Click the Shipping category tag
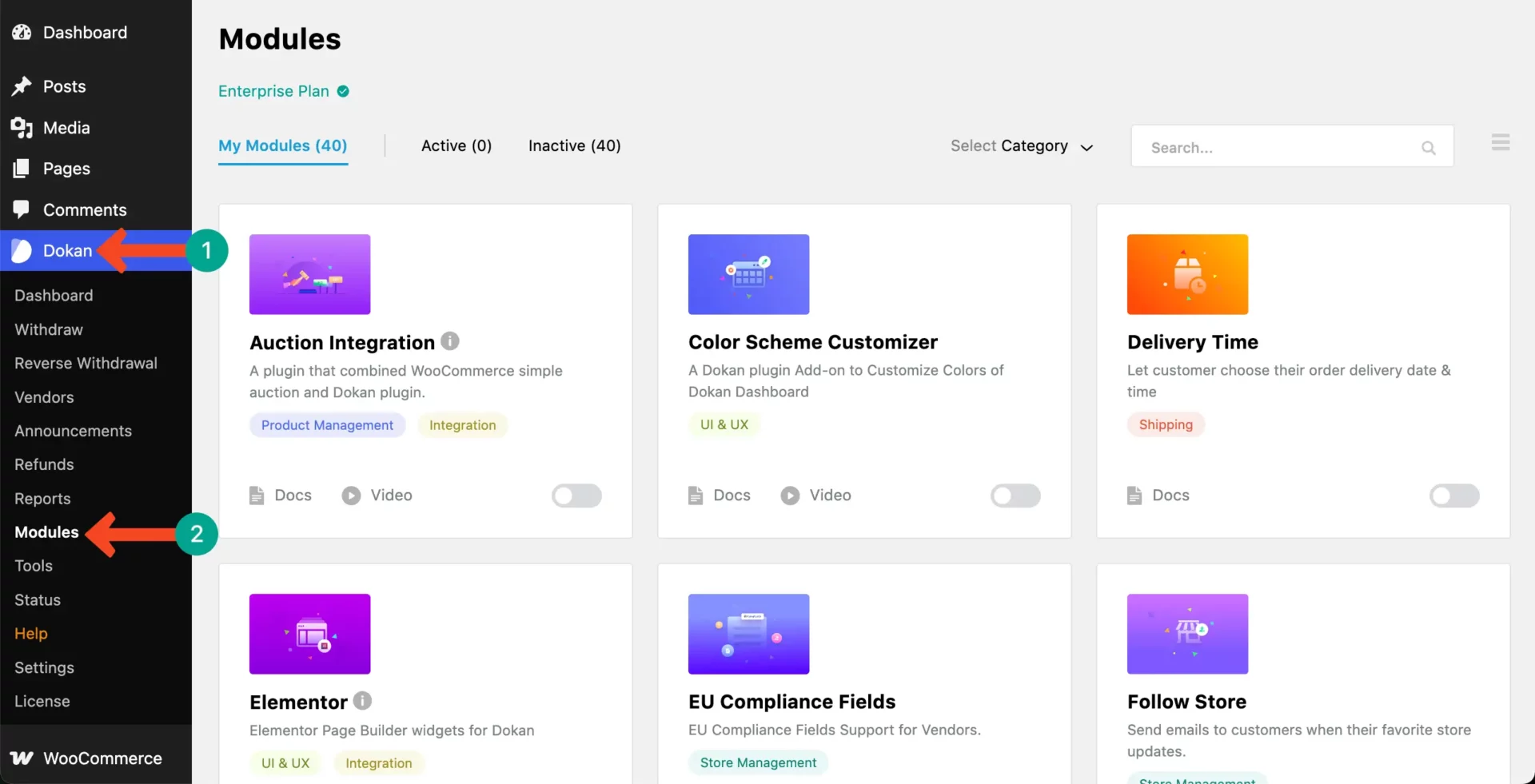The width and height of the screenshot is (1535, 784). [1166, 424]
